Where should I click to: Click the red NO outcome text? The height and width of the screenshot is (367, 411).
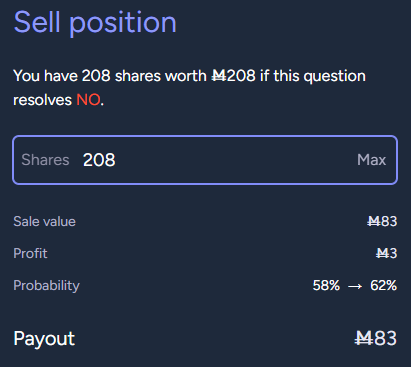(x=88, y=100)
